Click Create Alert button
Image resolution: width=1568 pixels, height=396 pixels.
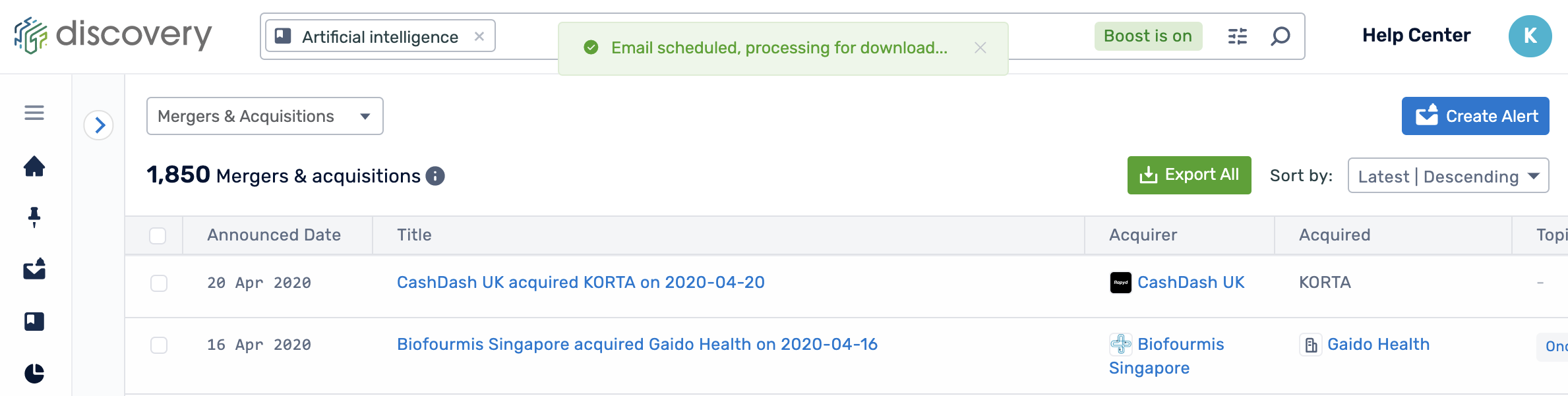pyautogui.click(x=1475, y=117)
